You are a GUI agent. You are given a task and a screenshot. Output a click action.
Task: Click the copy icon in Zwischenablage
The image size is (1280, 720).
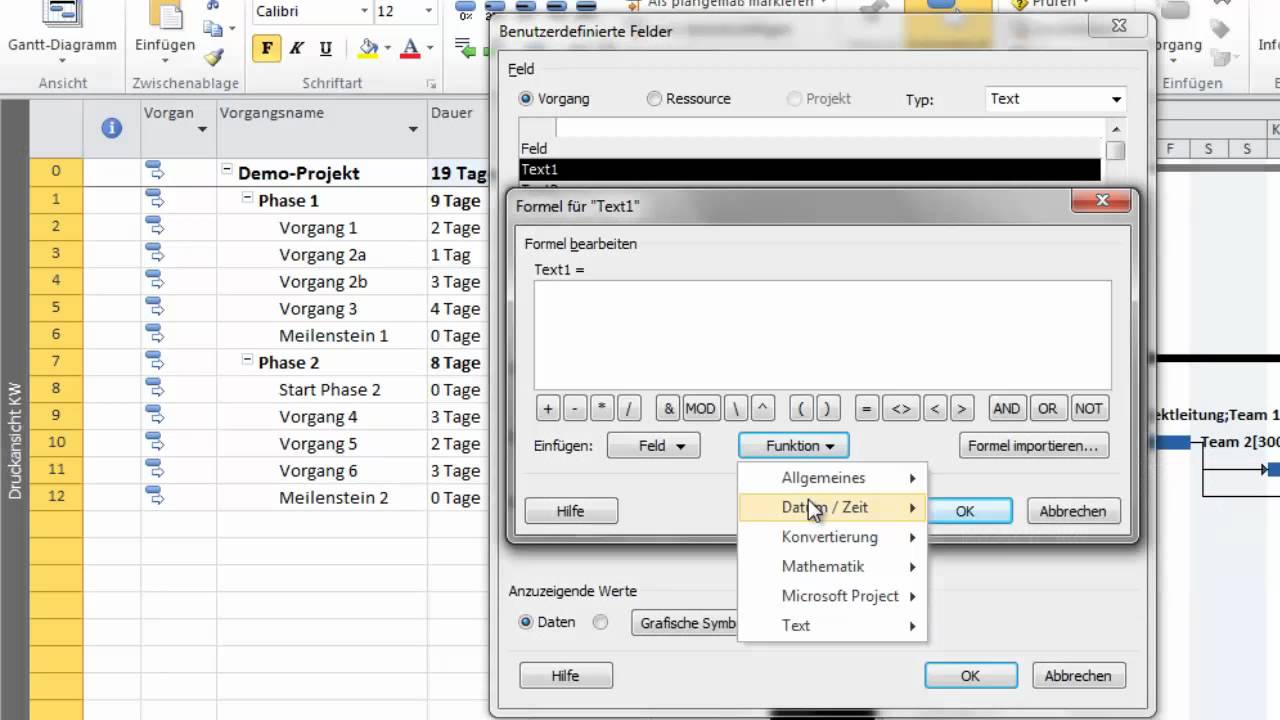point(212,30)
